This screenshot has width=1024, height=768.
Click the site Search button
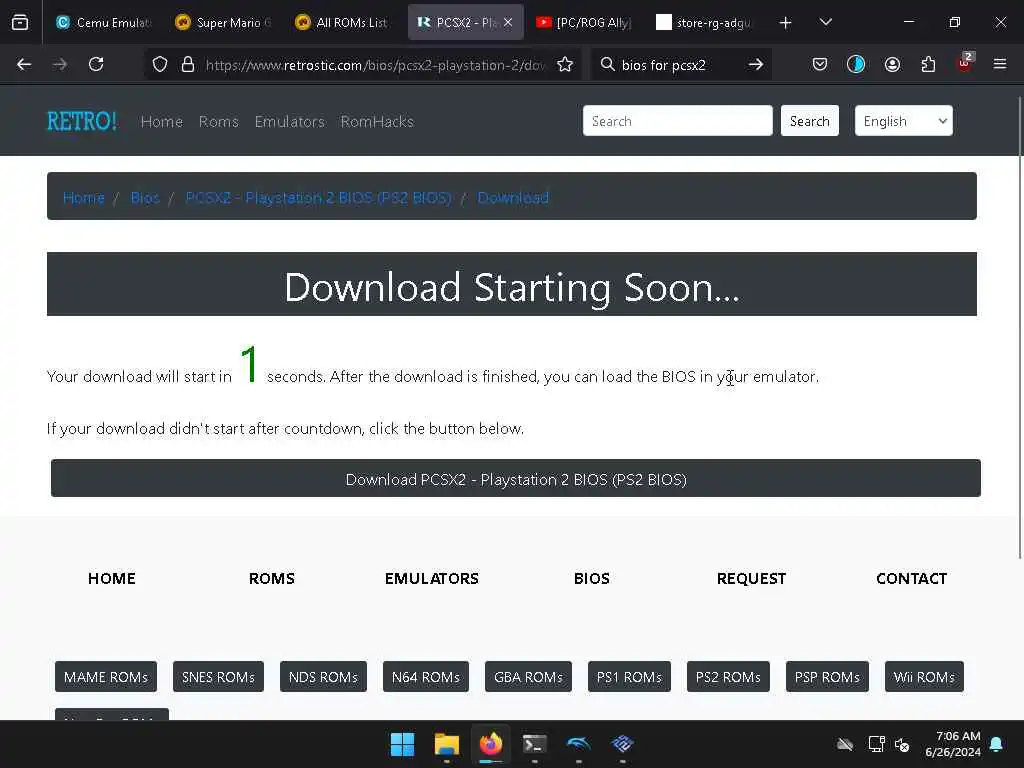coord(809,121)
